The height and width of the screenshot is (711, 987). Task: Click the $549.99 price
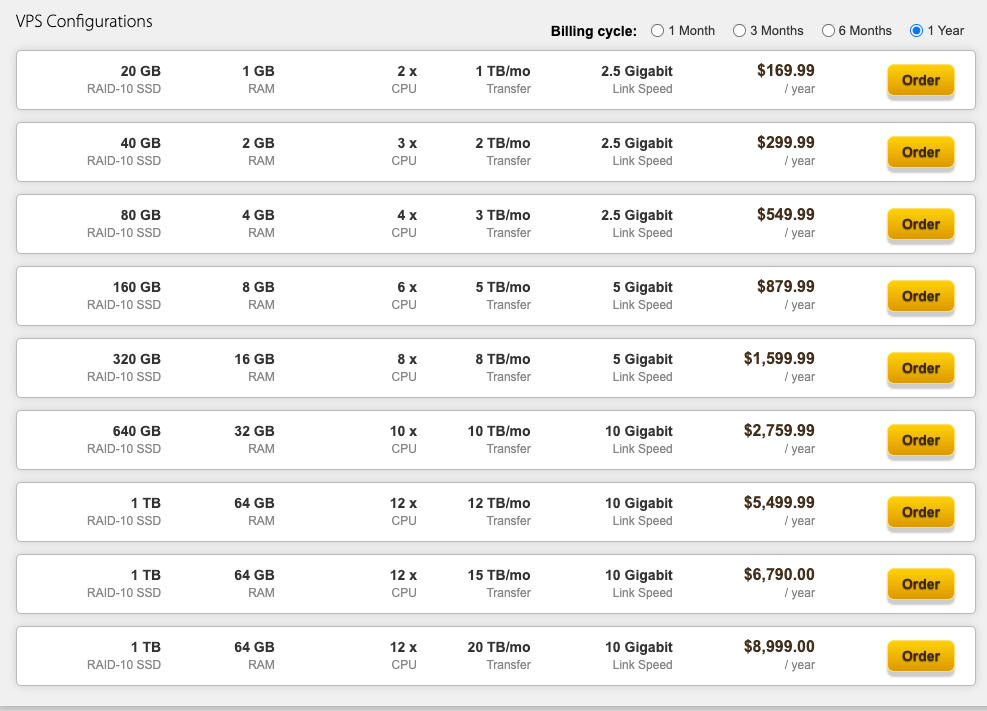tap(786, 215)
